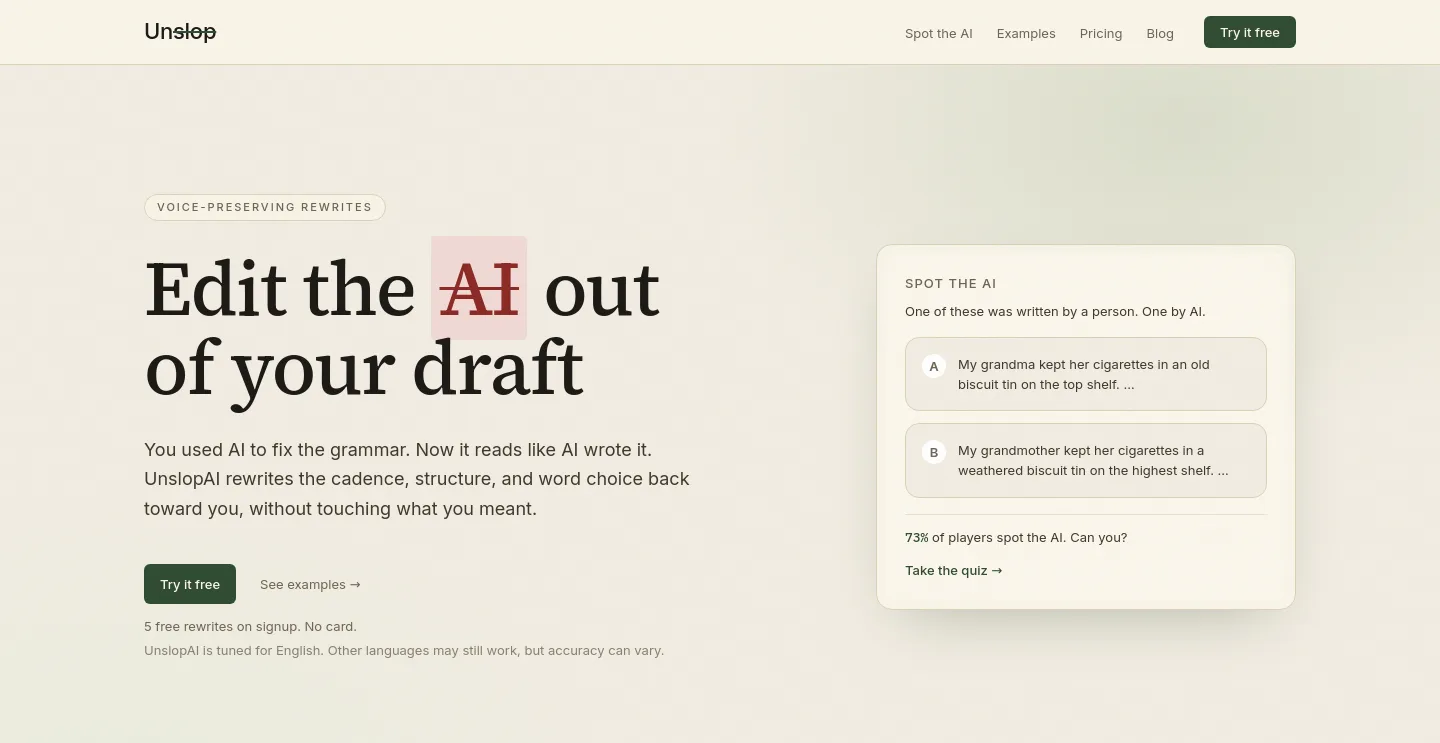The height and width of the screenshot is (743, 1440).
Task: Click the 'You used AI to fix the grammar' paragraph
Action: (x=417, y=479)
